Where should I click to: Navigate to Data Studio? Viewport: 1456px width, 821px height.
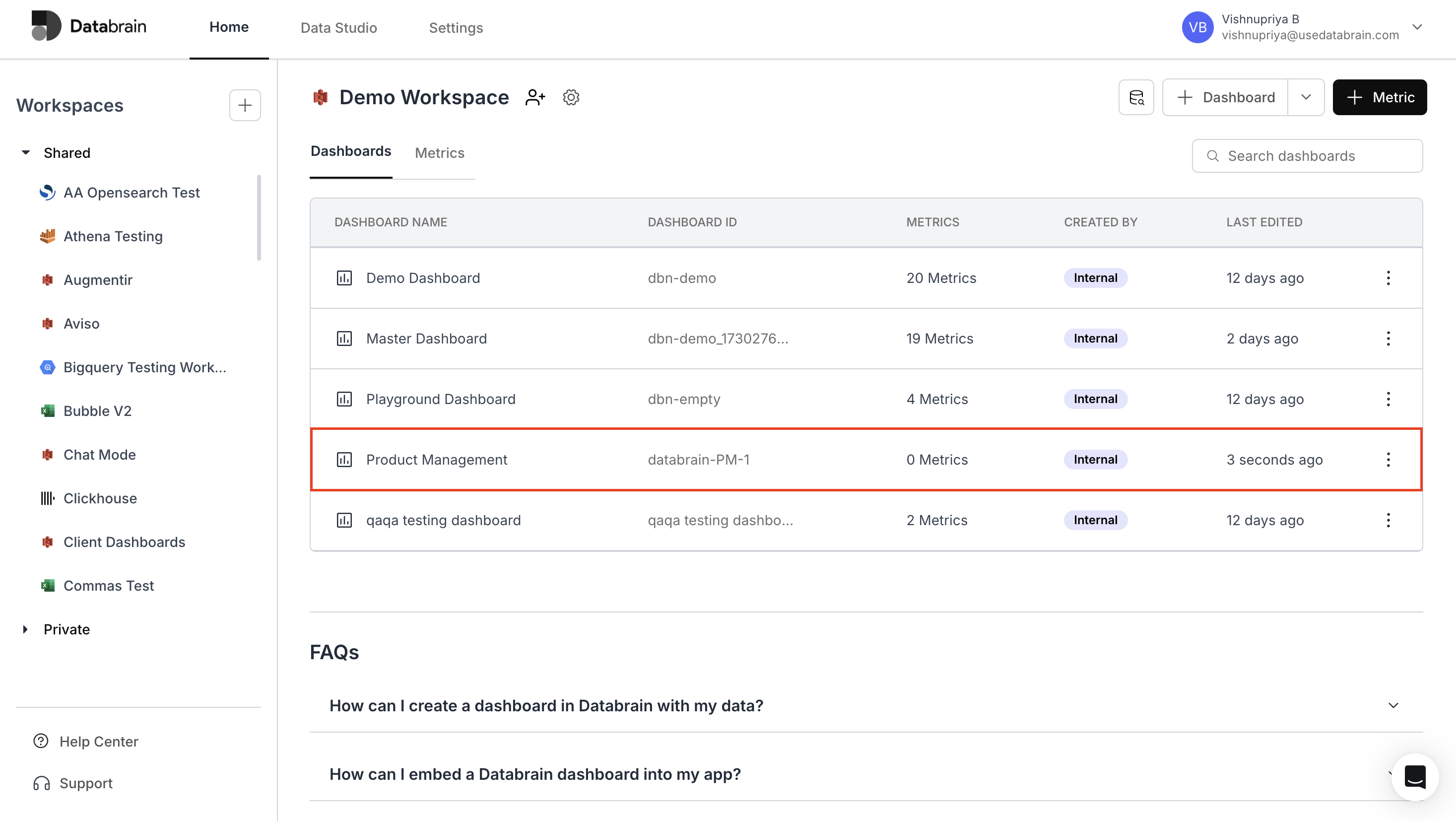338,27
